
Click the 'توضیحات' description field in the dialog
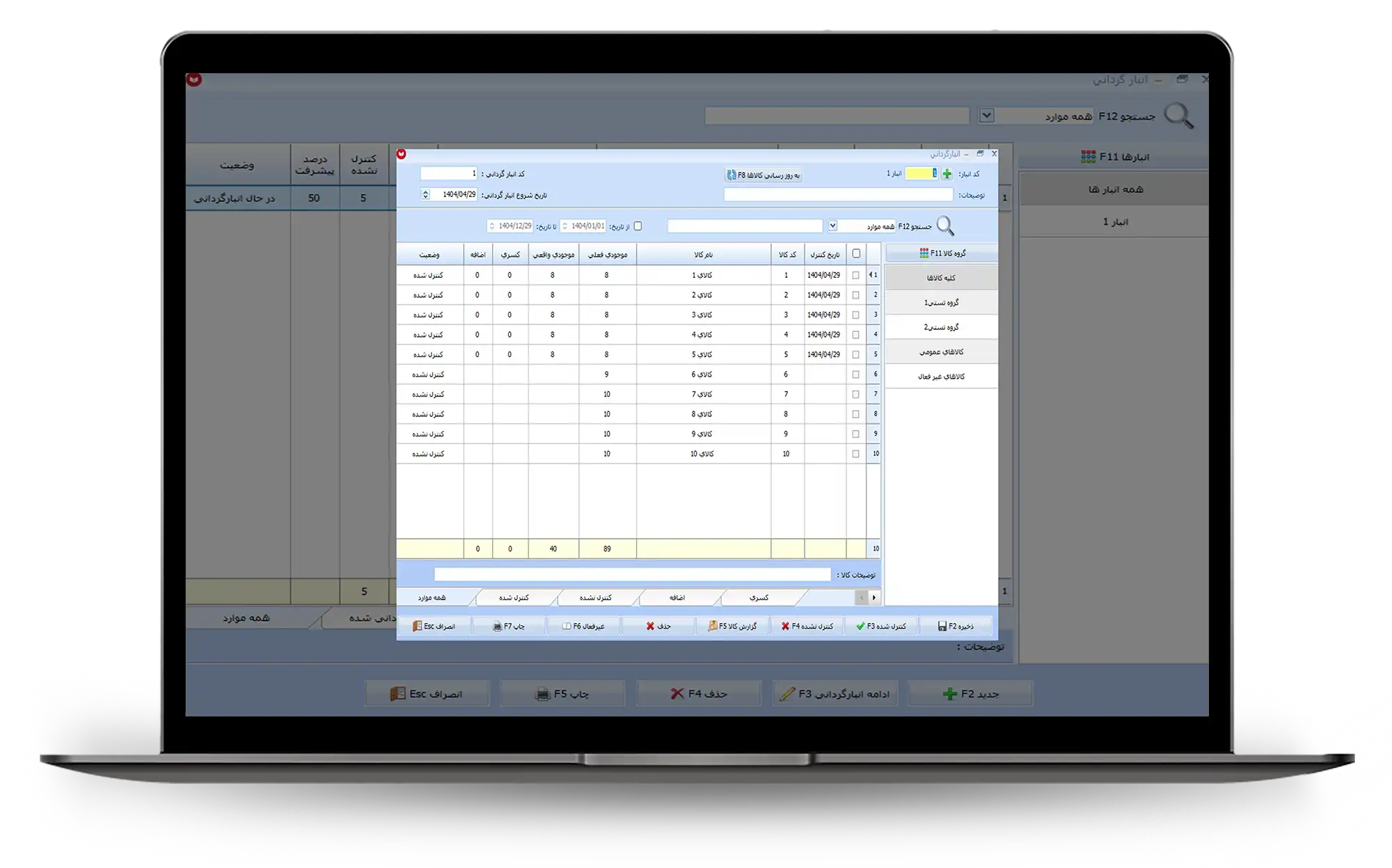point(838,195)
